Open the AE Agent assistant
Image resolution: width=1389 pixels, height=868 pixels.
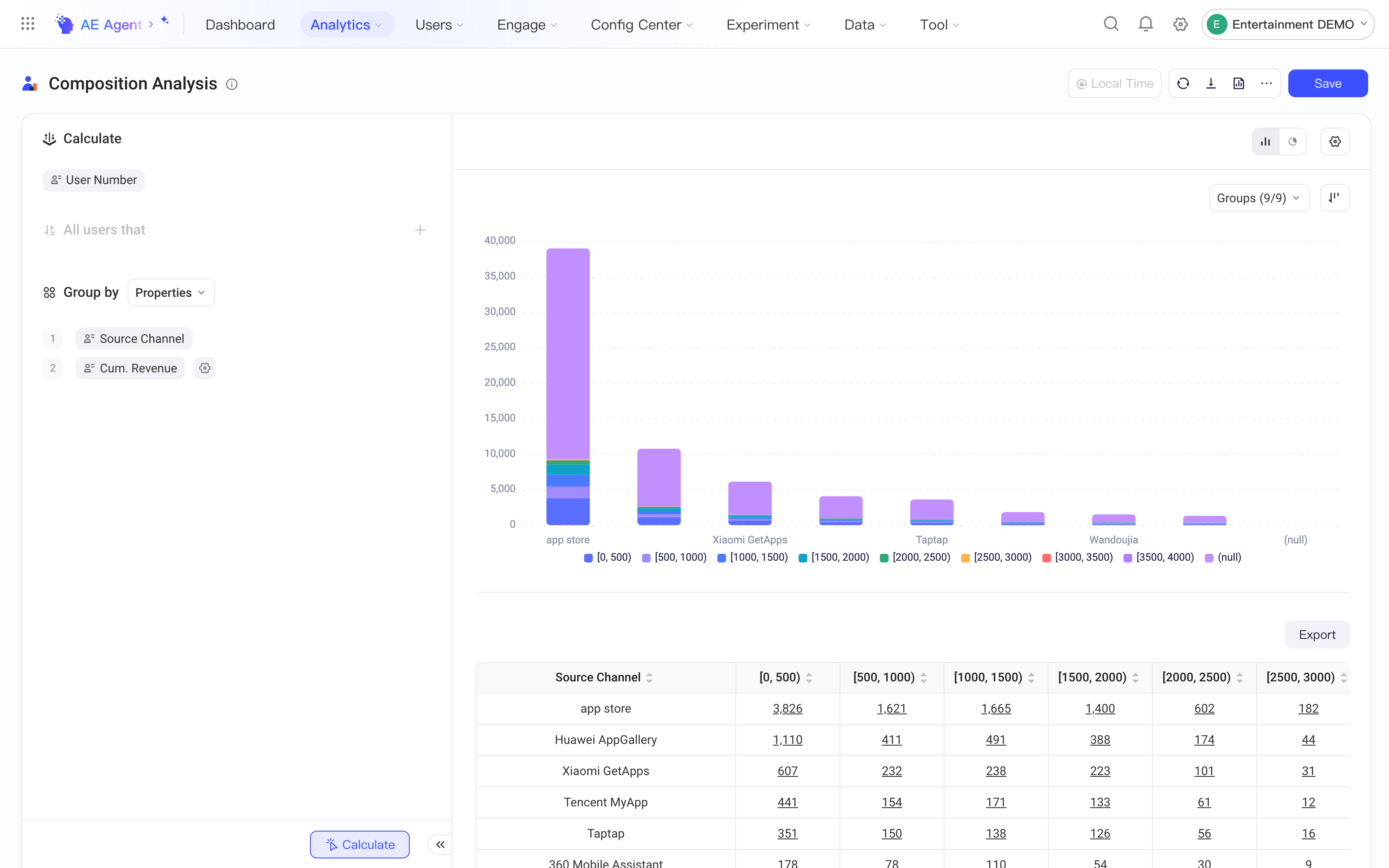[112, 24]
